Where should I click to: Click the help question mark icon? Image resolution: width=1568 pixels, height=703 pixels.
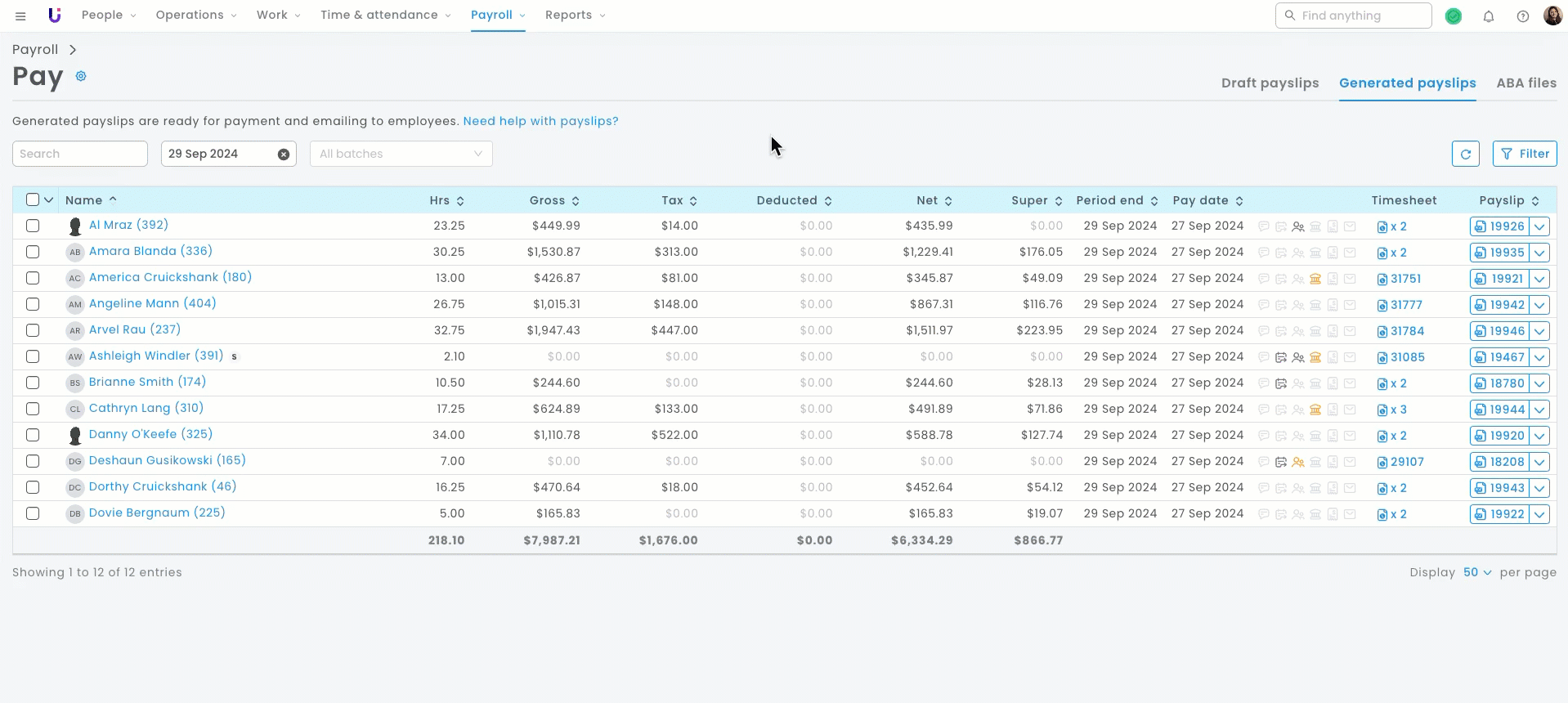pos(1522,16)
